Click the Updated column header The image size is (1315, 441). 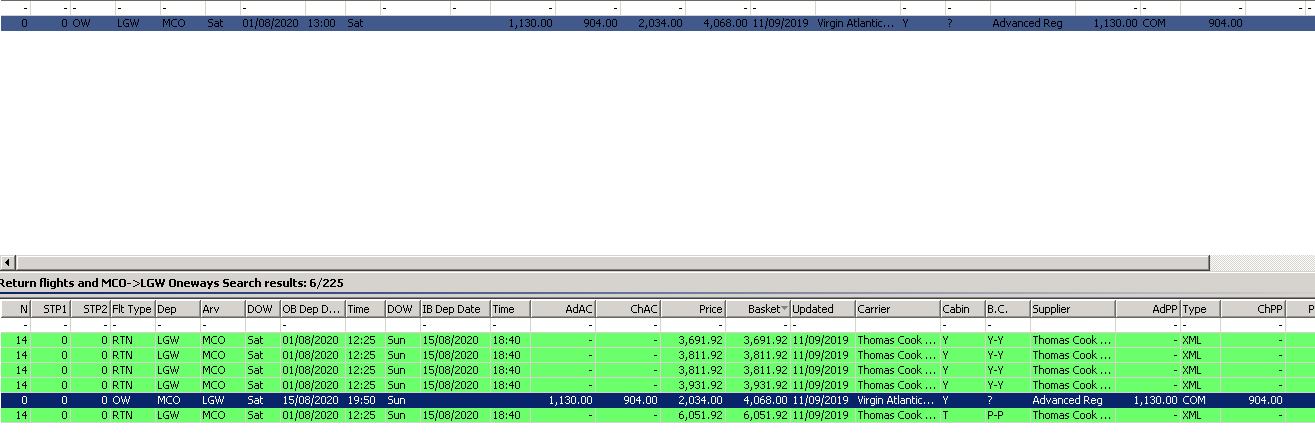click(x=822, y=309)
